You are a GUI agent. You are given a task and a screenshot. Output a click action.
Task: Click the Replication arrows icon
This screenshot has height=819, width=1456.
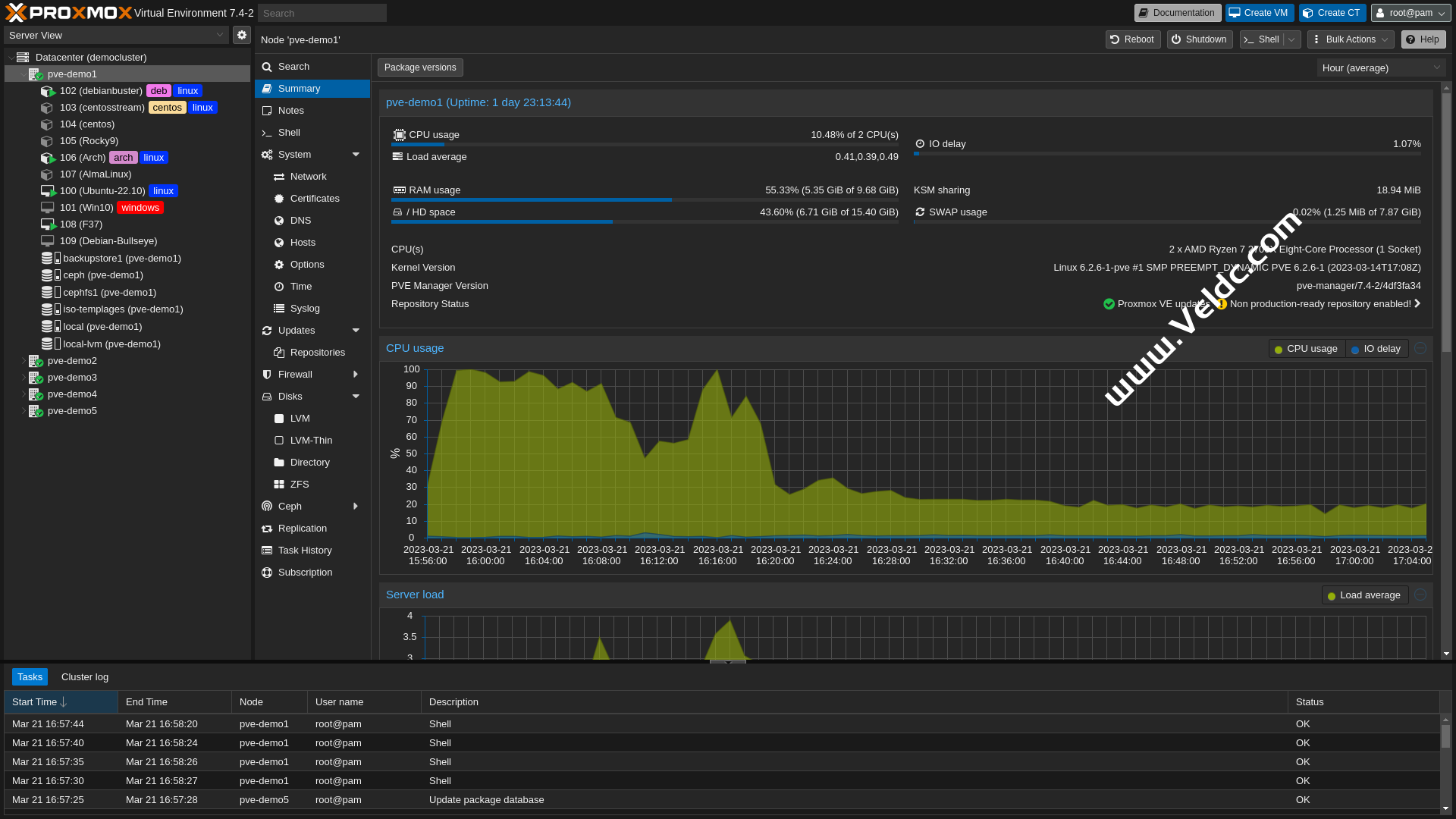tap(267, 529)
